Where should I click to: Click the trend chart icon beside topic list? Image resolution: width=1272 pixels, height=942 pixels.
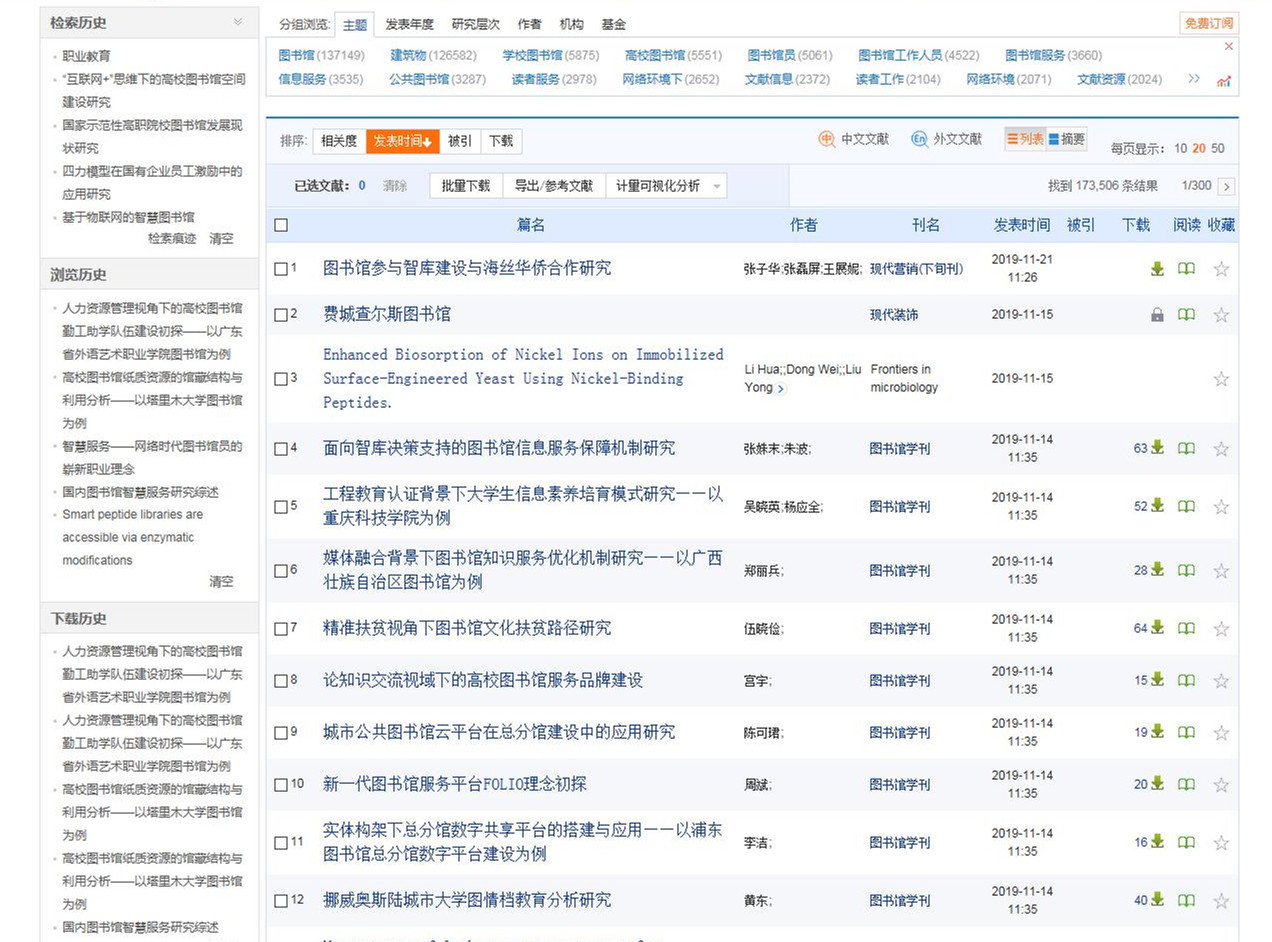pos(1224,81)
